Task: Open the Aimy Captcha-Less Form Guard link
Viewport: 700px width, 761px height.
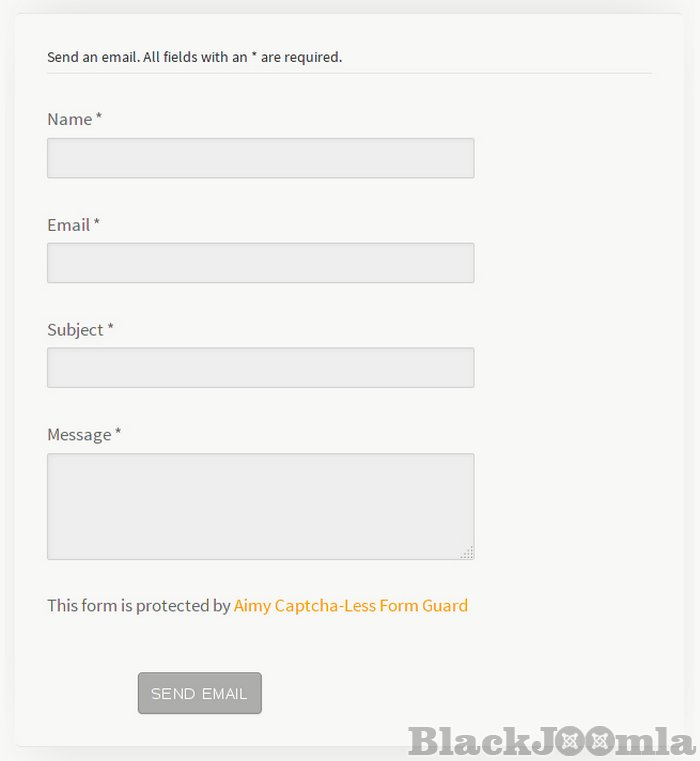Action: (350, 605)
